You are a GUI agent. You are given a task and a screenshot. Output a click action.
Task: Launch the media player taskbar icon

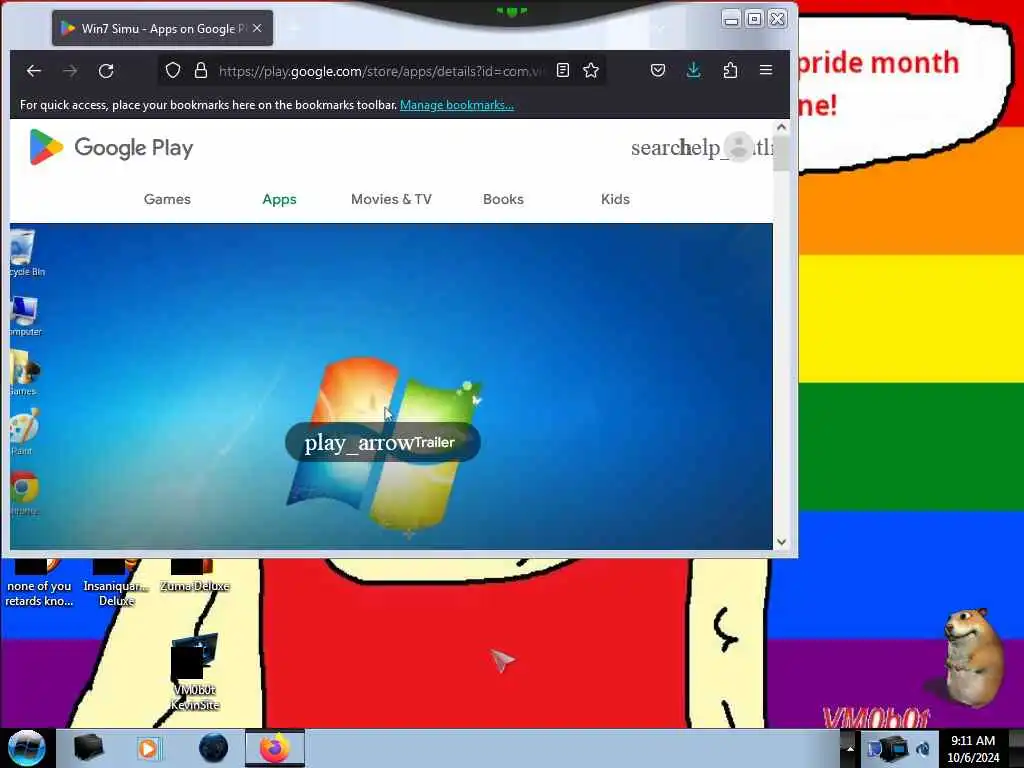pos(148,748)
